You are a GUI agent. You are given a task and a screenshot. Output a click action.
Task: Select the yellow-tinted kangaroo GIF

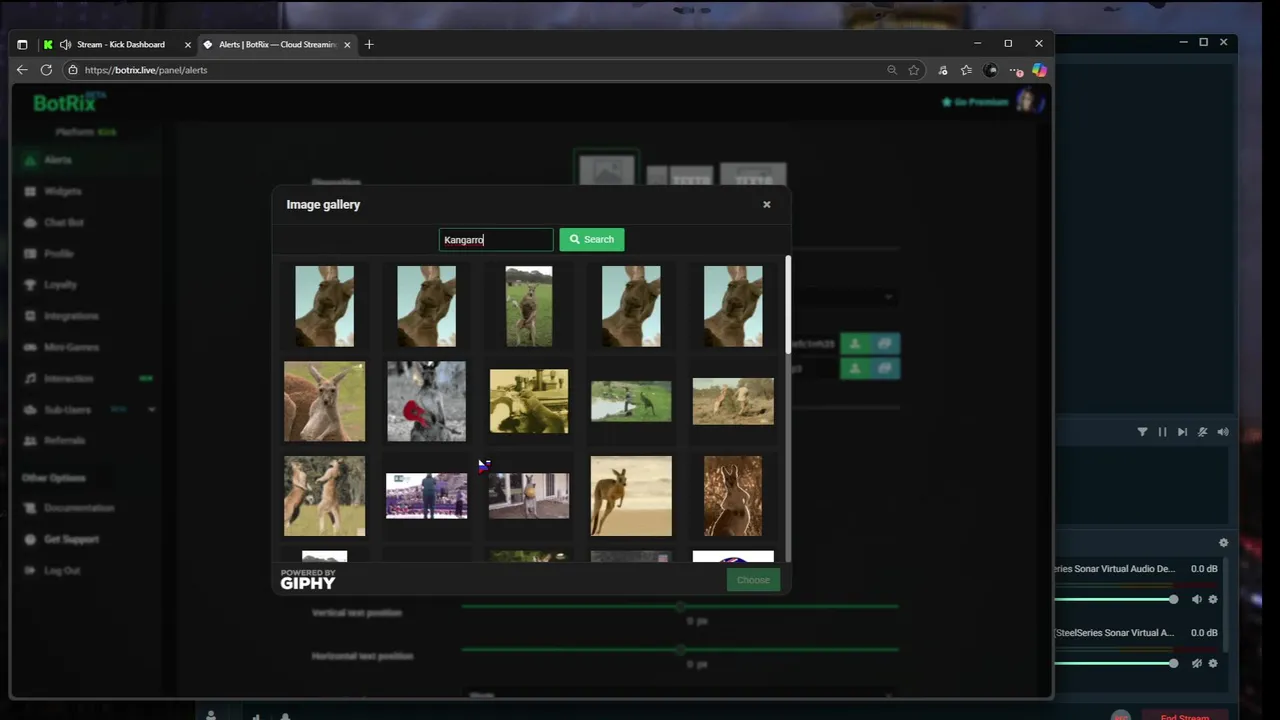[529, 401]
